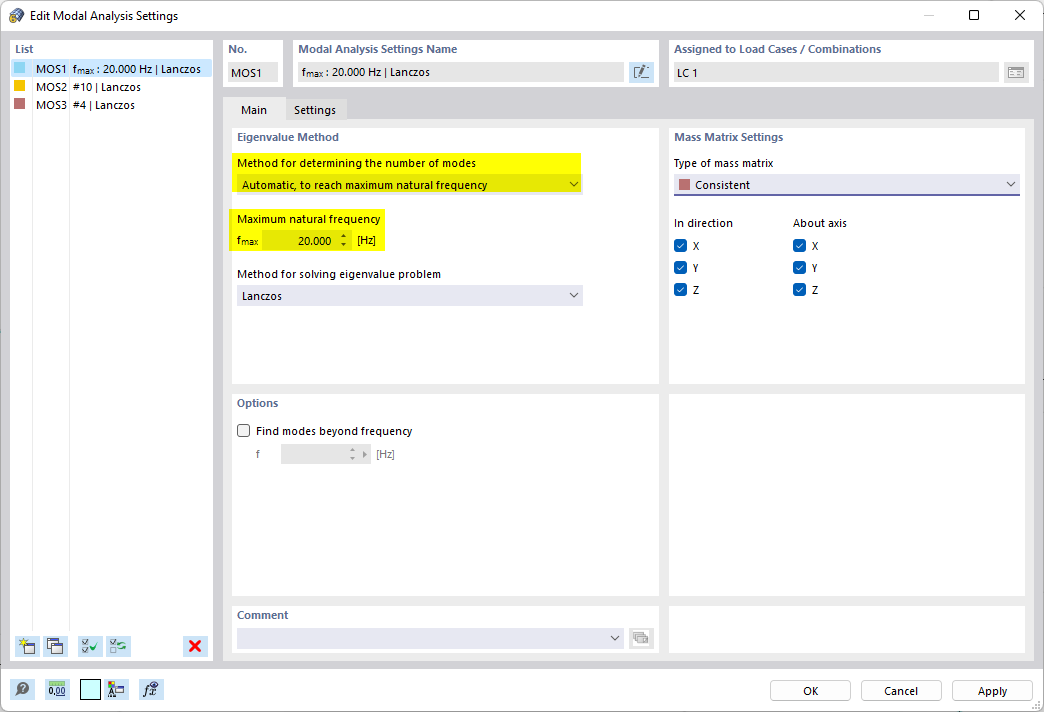This screenshot has width=1044, height=712.
Task: Open the Lanczos eigenvalue solver dropdown
Action: coord(409,296)
